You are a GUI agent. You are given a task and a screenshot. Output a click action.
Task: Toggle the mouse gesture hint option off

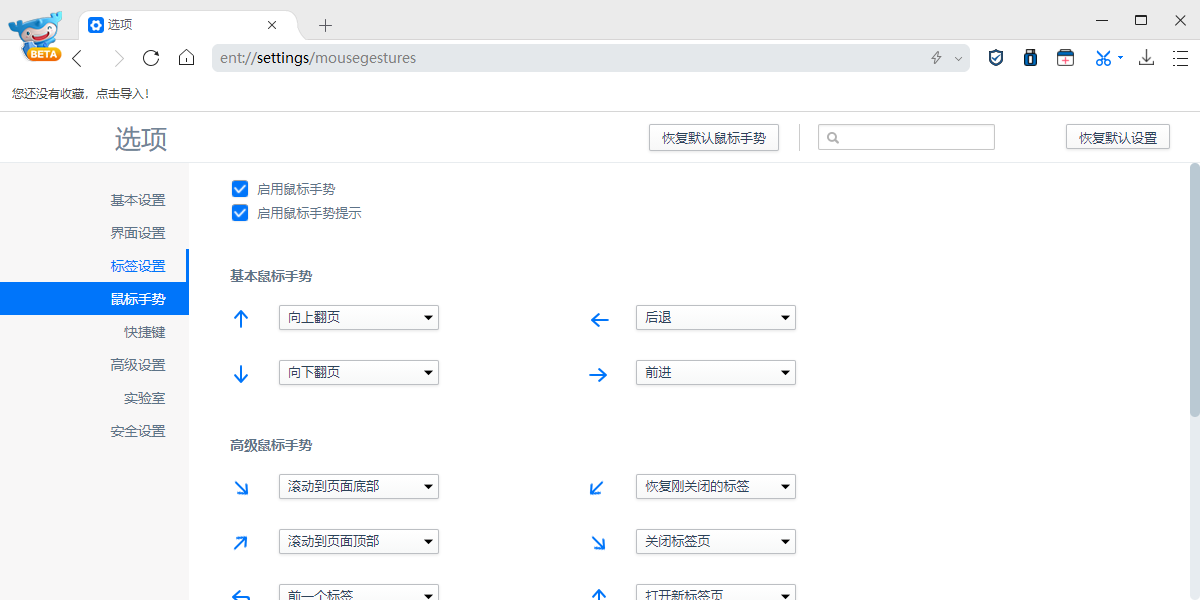(240, 213)
